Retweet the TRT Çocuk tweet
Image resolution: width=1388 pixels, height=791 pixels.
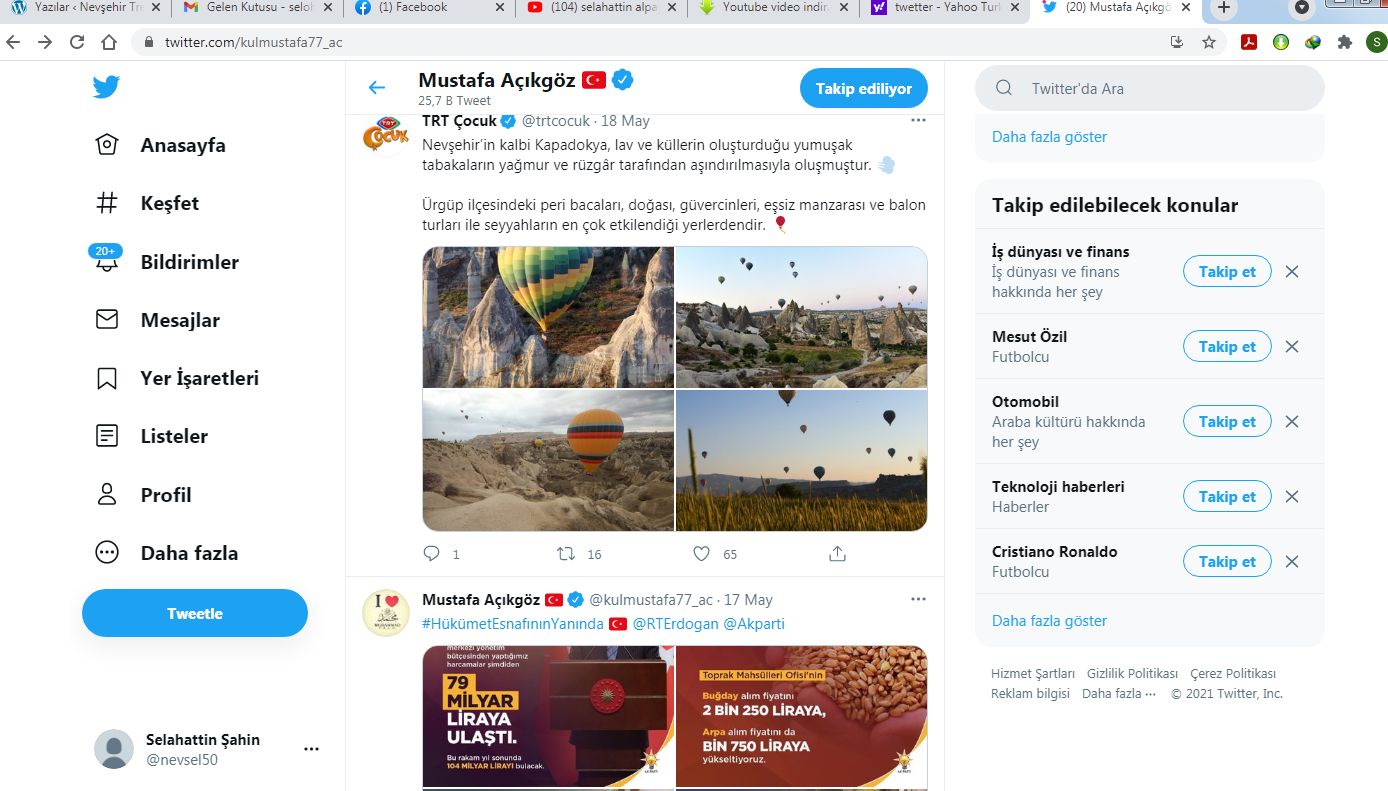(566, 553)
